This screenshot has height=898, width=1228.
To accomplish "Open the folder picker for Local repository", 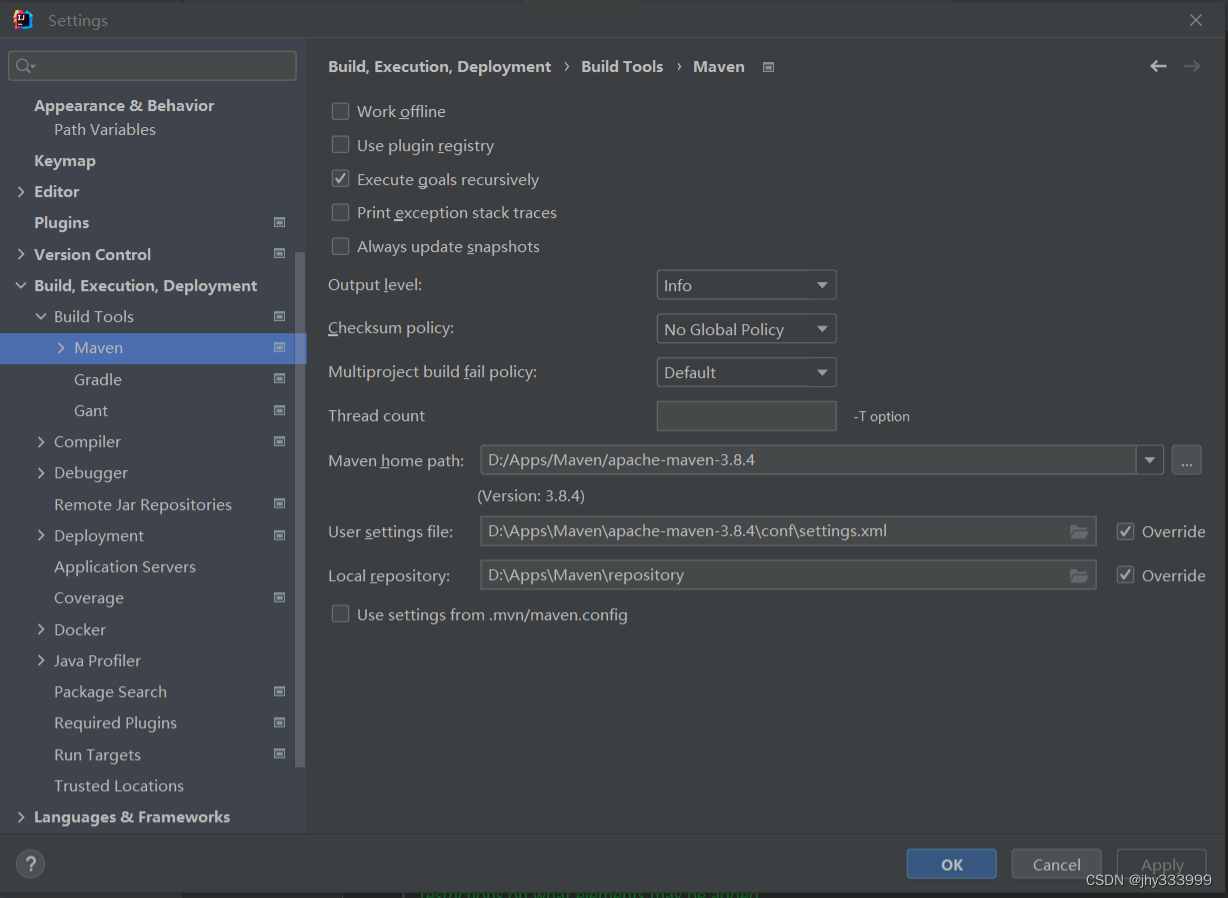I will coord(1079,575).
